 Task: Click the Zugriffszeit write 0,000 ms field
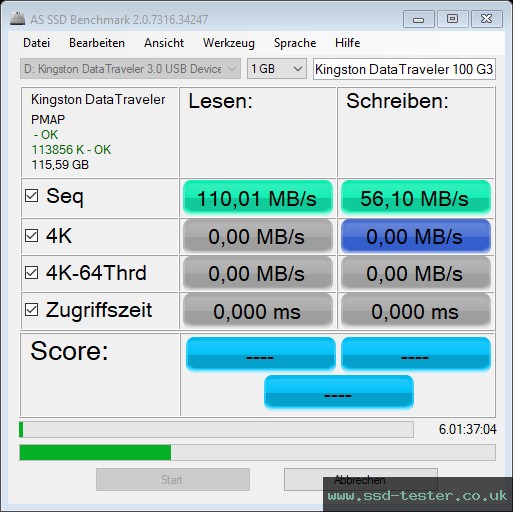point(416,311)
